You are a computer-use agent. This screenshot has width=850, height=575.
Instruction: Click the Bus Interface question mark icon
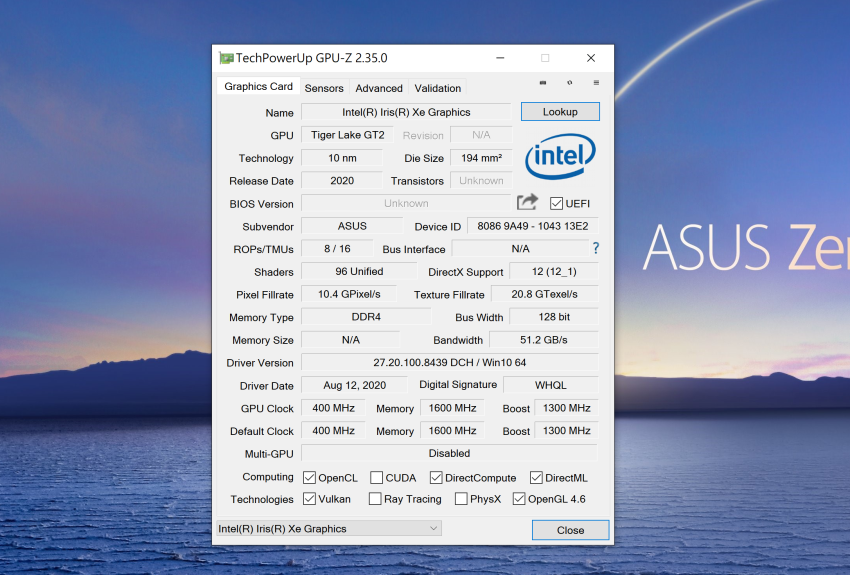(596, 248)
